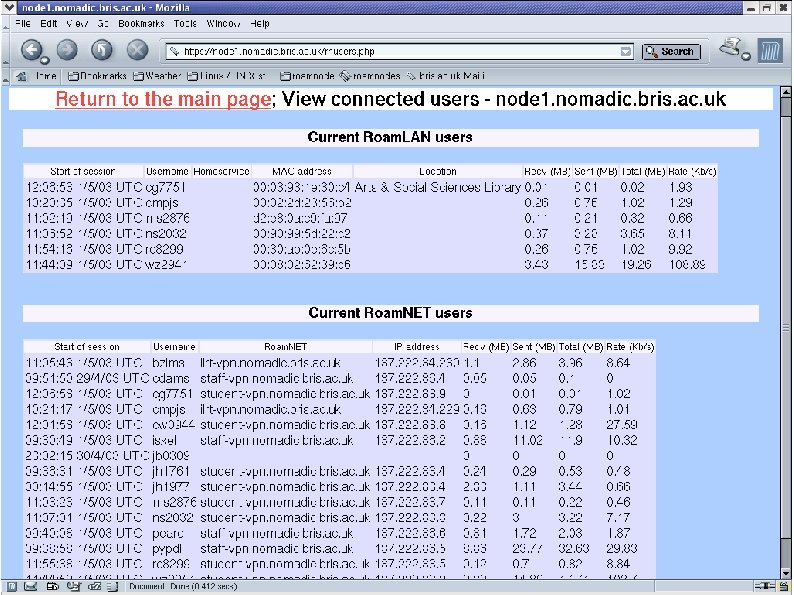794x595 pixels.
Task: Open the Back button history dropdown
Action: (x=45, y=61)
